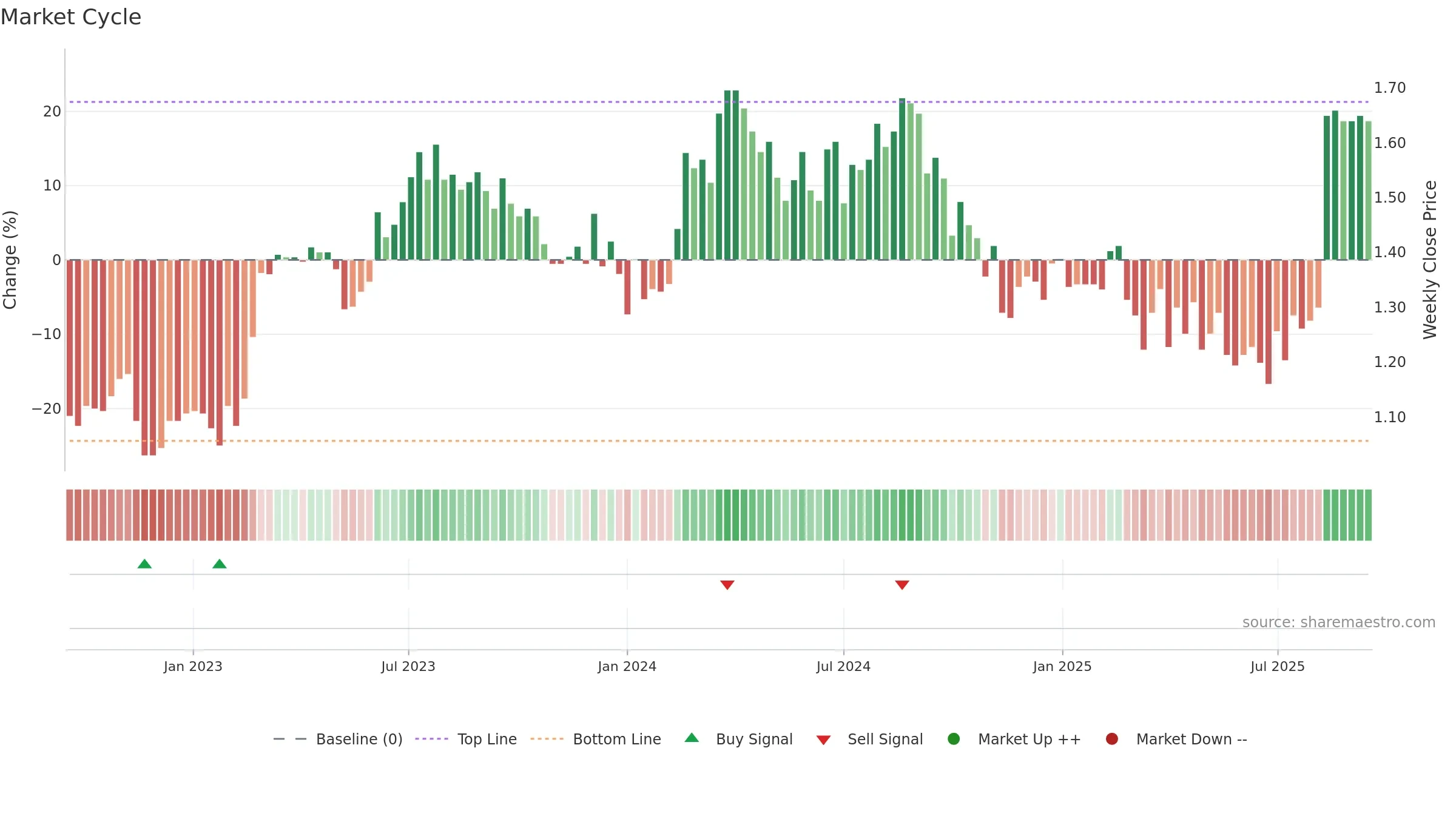Click the −20 change axis value

click(47, 409)
